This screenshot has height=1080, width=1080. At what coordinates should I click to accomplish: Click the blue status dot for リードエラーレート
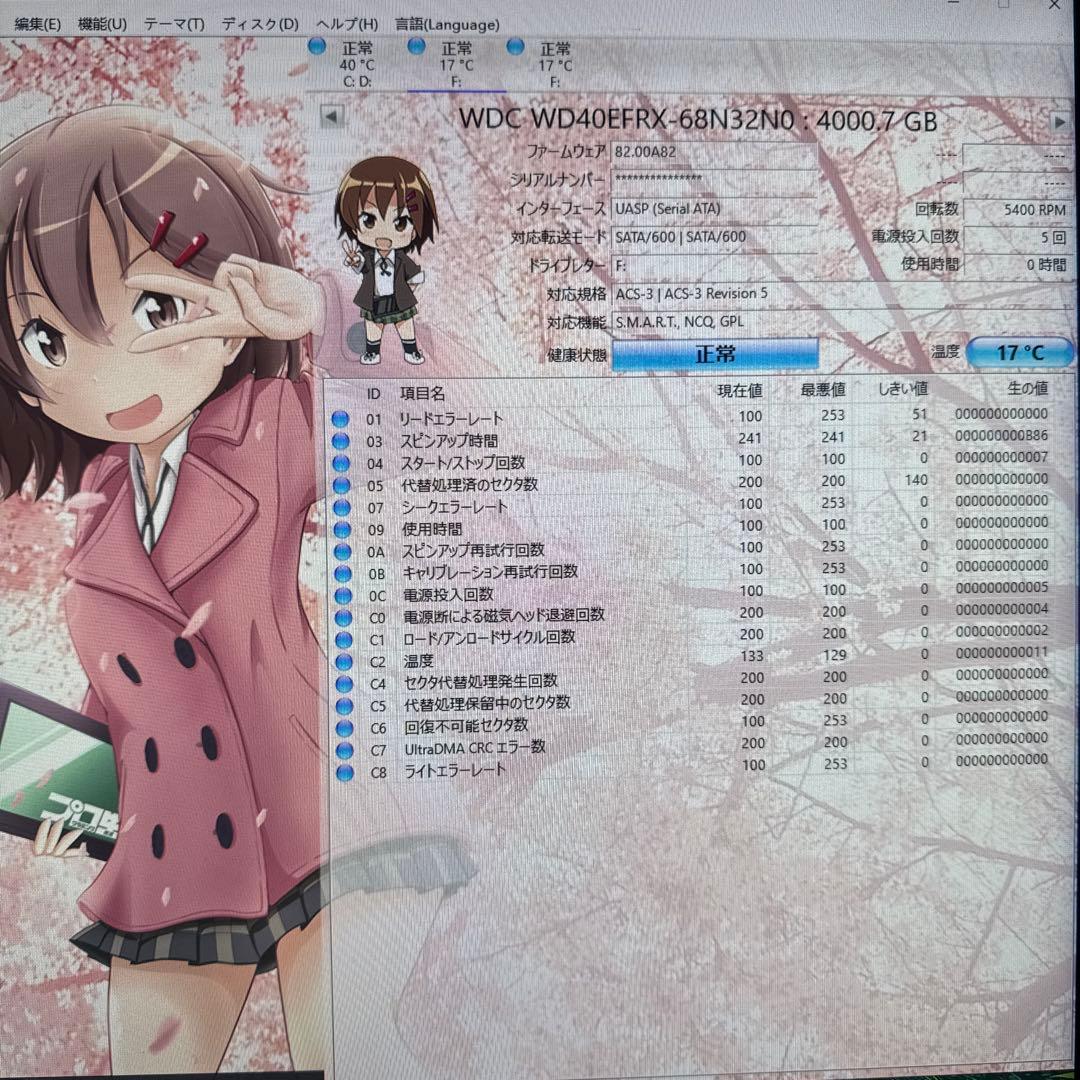(345, 418)
